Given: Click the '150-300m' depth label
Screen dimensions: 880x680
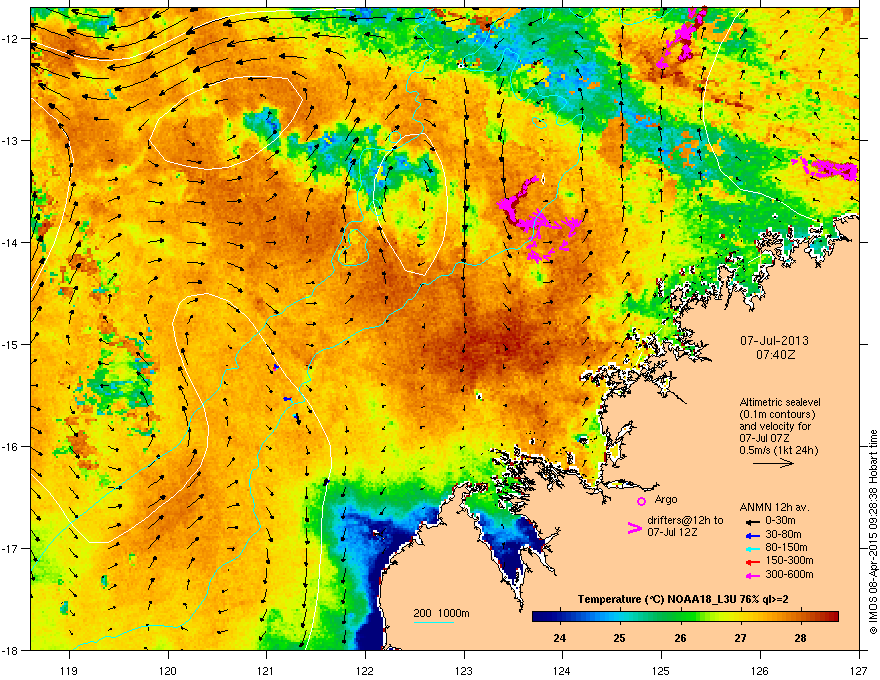Looking at the screenshot, I should pyautogui.click(x=789, y=560).
